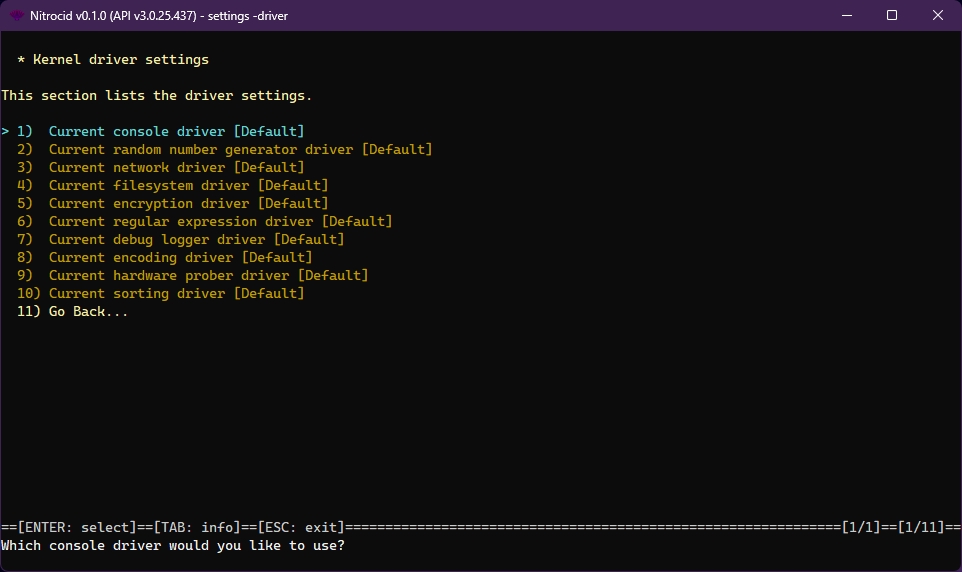Click the [1/11] item counter
Screen dimensions: 962x572
922,527
